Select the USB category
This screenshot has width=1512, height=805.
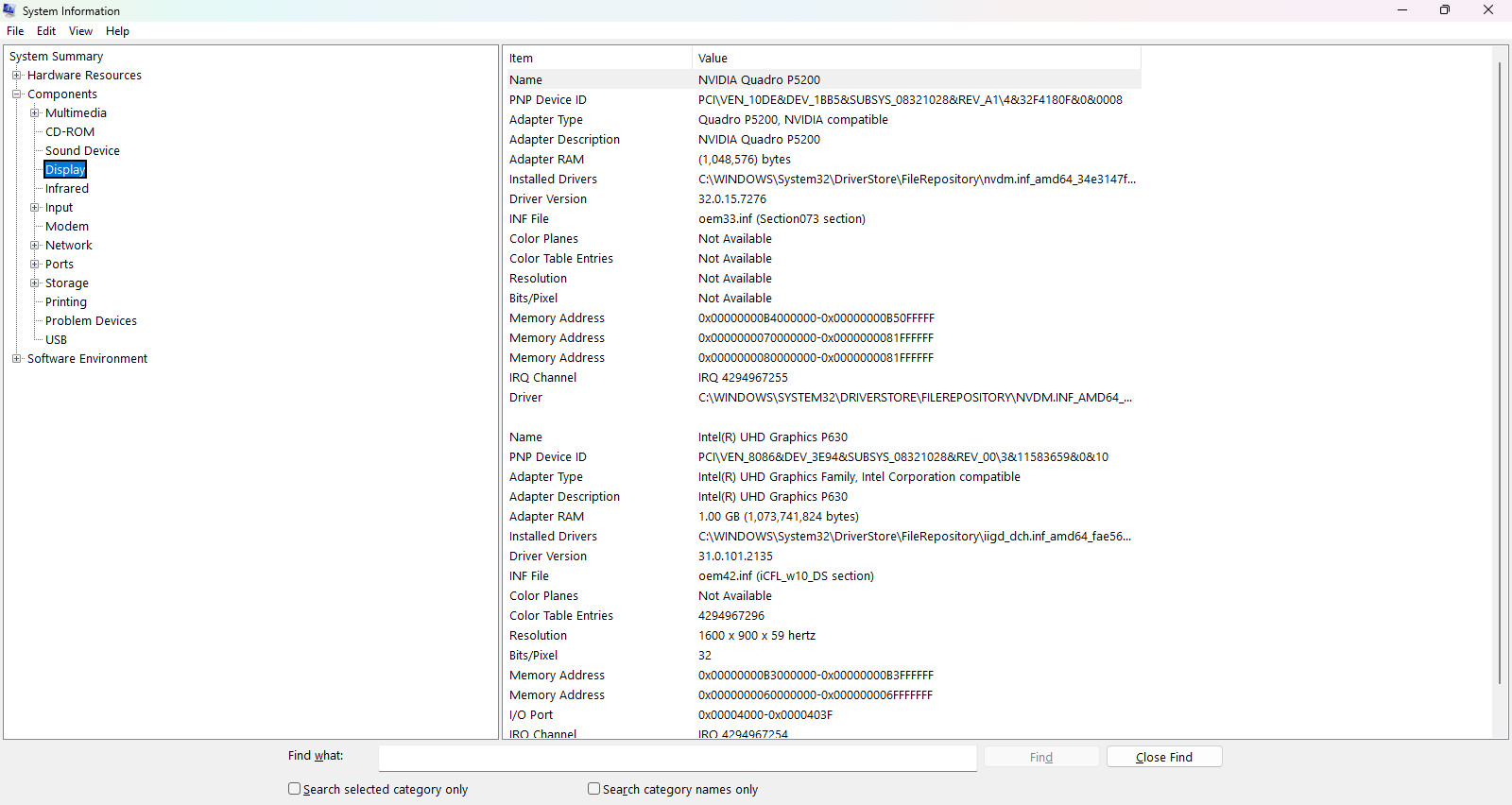point(56,340)
